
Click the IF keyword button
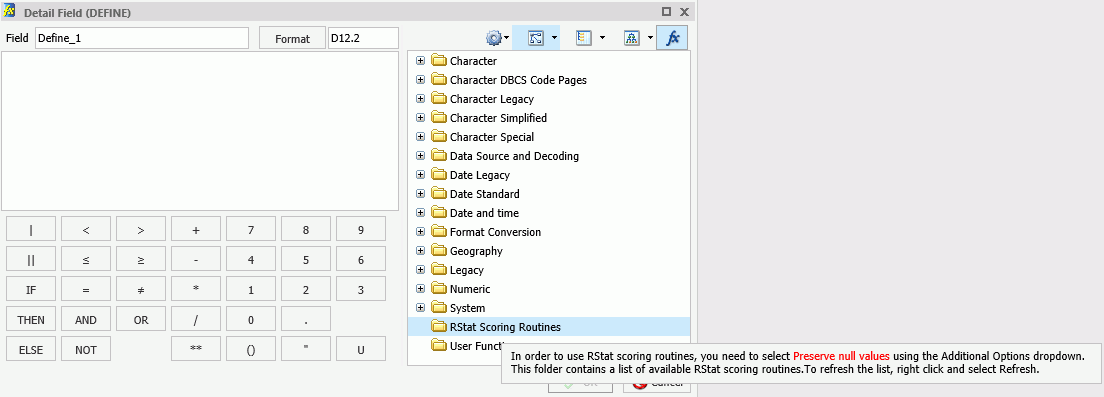click(31, 289)
